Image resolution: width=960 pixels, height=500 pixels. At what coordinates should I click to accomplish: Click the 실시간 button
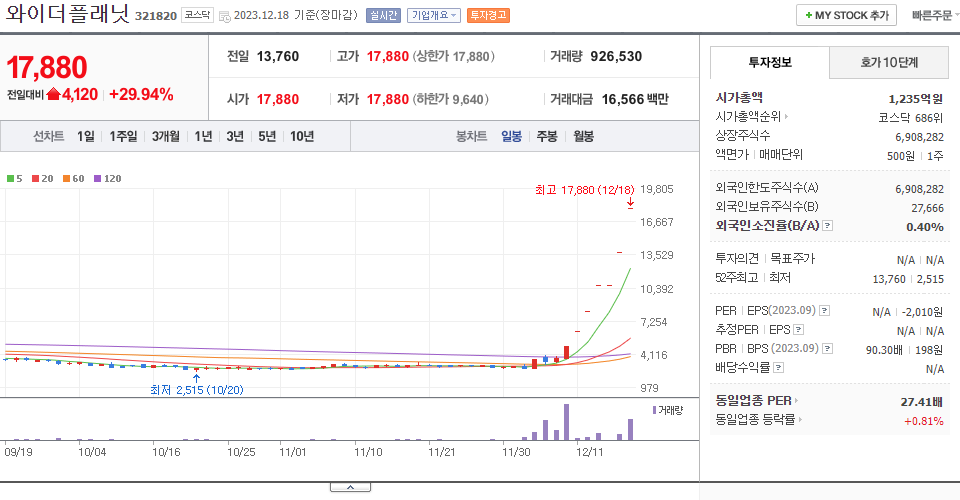pyautogui.click(x=383, y=15)
